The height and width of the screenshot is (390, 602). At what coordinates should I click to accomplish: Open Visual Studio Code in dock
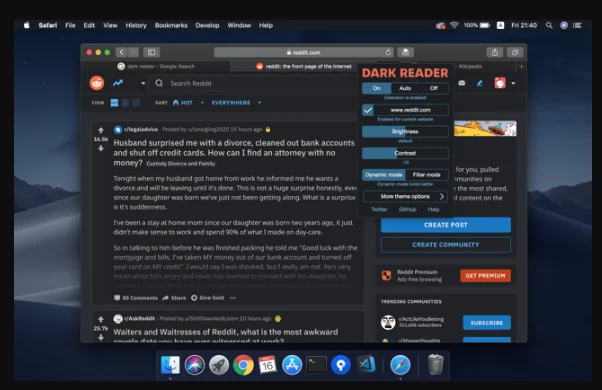pyautogui.click(x=366, y=365)
